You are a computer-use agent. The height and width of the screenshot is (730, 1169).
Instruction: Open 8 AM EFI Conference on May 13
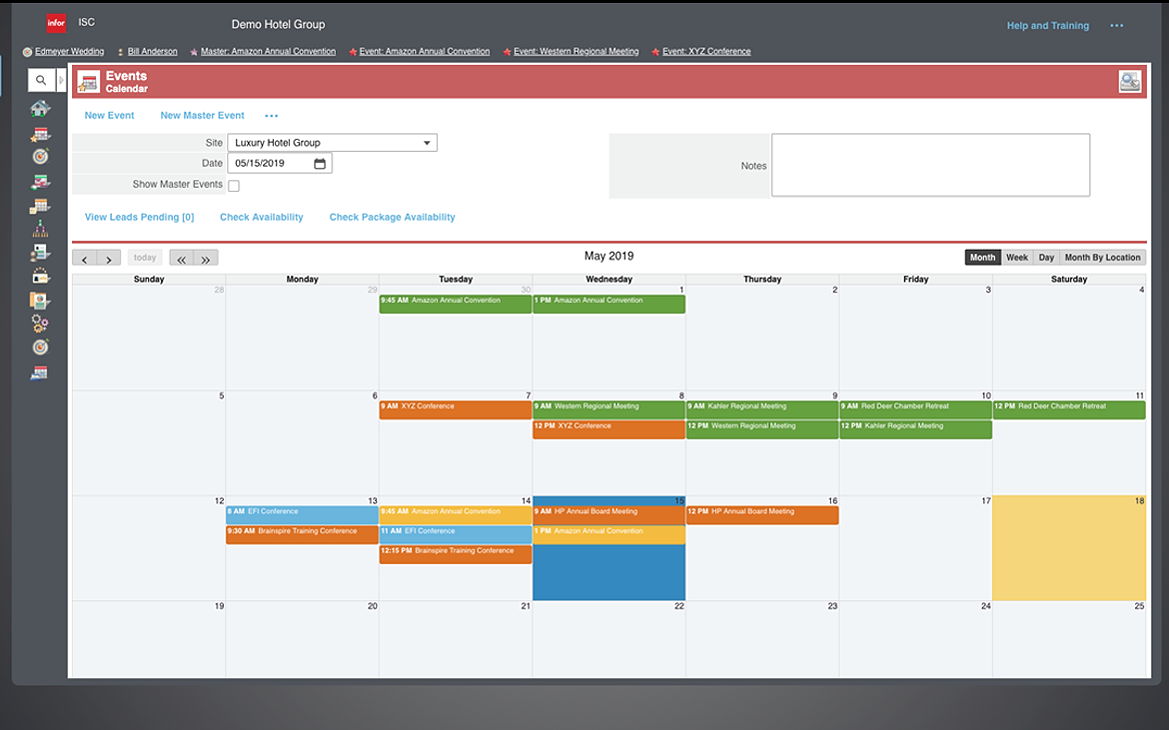[x=303, y=515]
